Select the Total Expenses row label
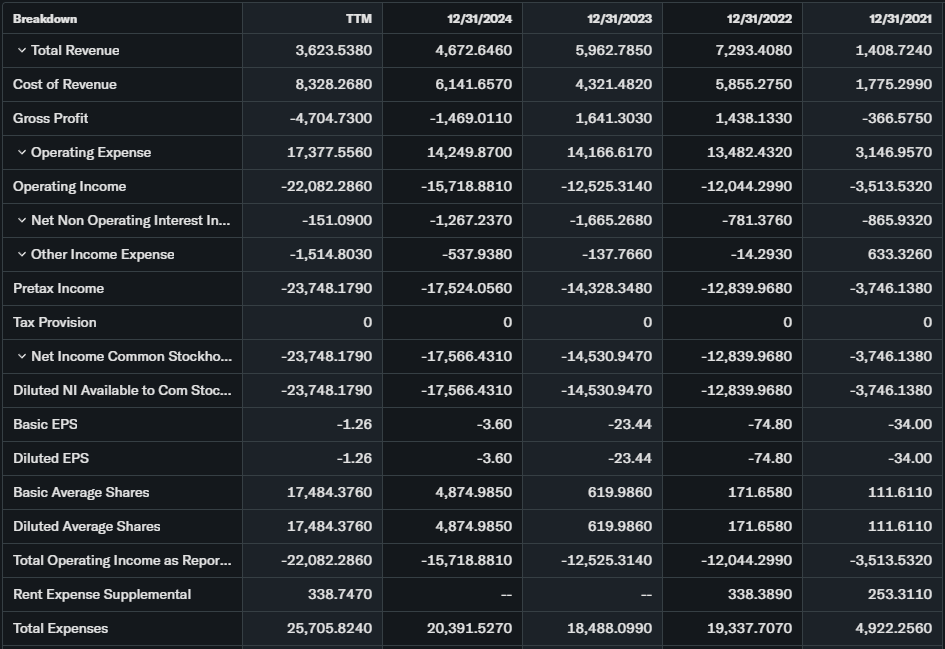Screen dimensions: 945x649 click(60, 629)
